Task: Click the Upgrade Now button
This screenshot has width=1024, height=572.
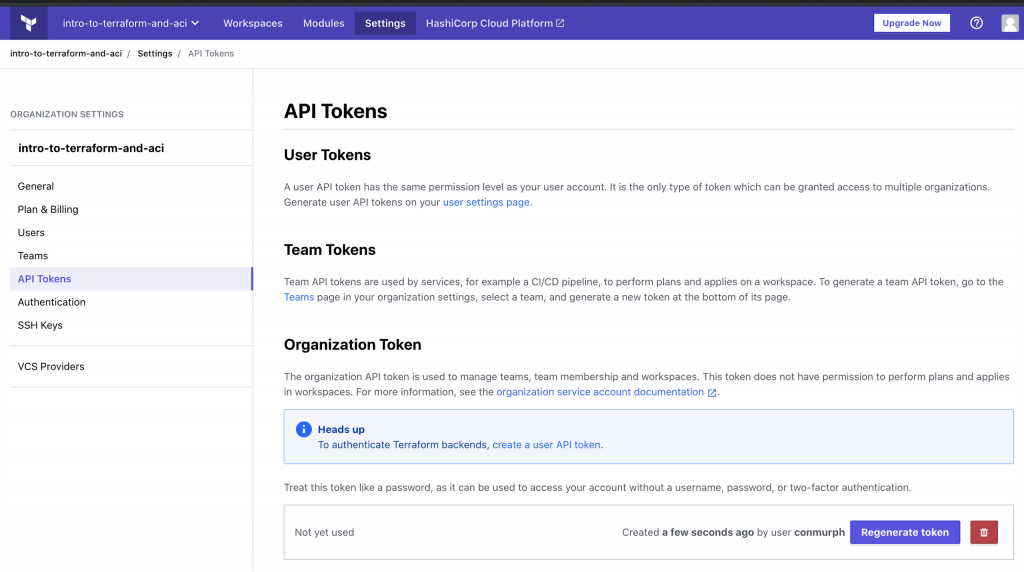Action: [x=911, y=23]
